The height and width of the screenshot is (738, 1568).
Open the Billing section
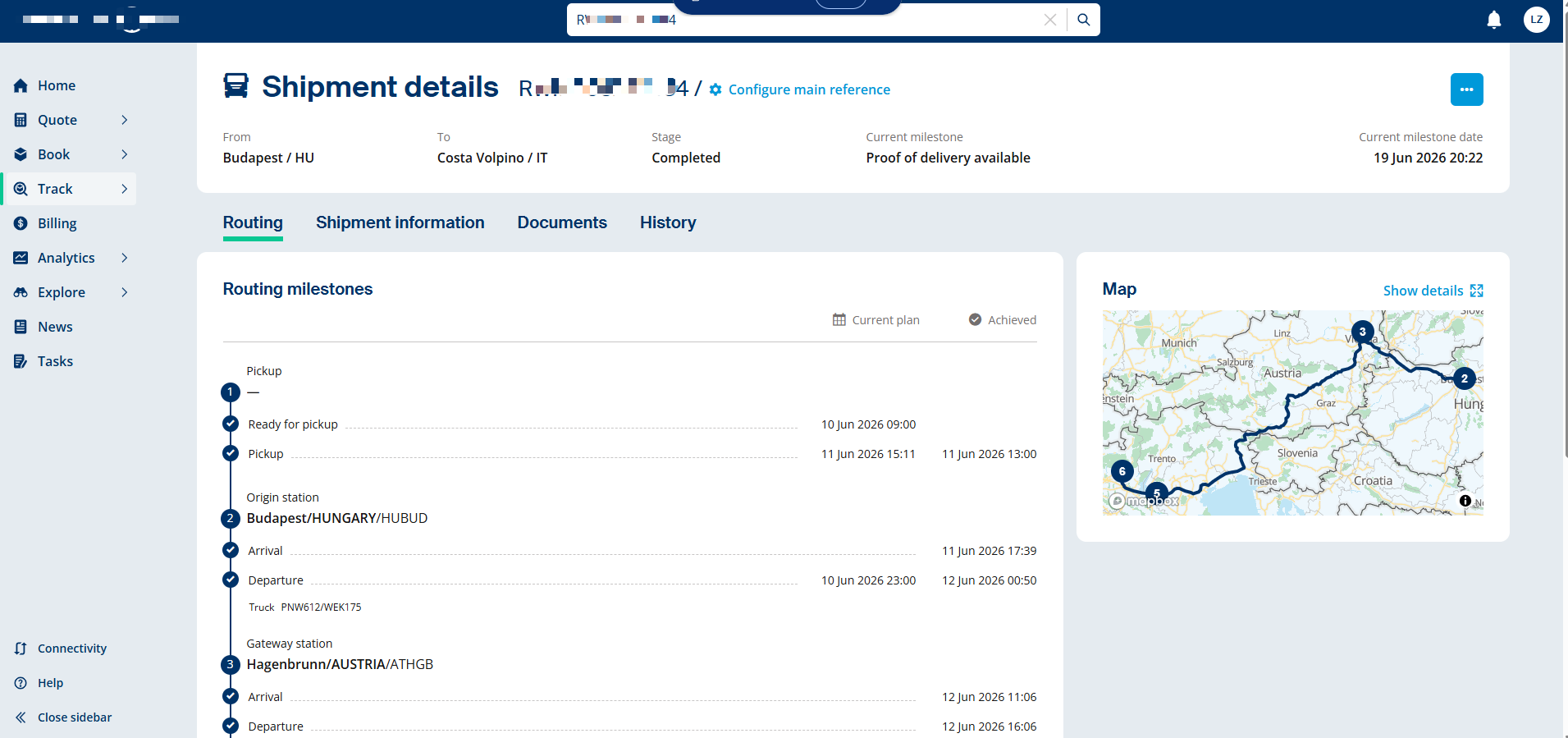click(x=57, y=223)
